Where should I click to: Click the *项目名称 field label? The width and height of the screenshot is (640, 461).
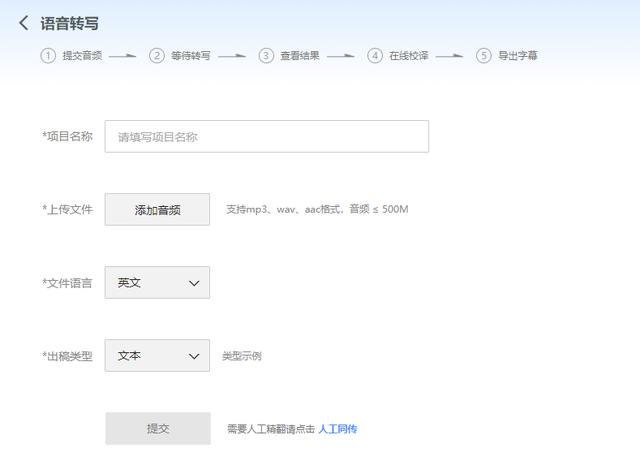click(x=68, y=136)
